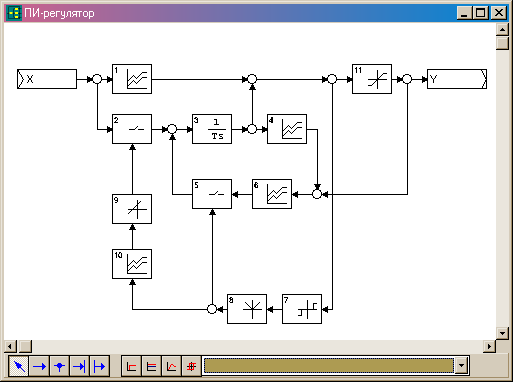This screenshot has height=382, width=513.
Task: Open the bottom toolbar dropdown arrow
Action: 461,366
